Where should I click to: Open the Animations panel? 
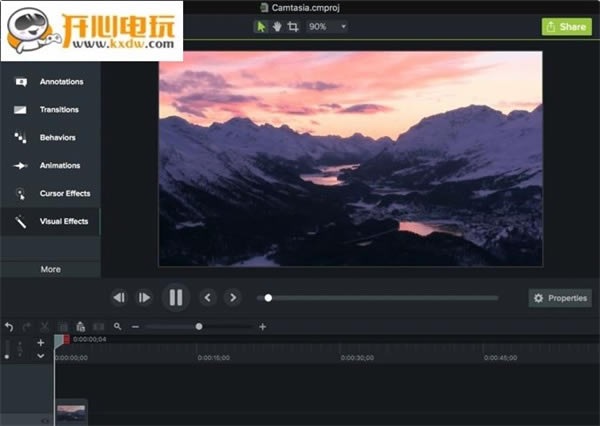coord(51,166)
